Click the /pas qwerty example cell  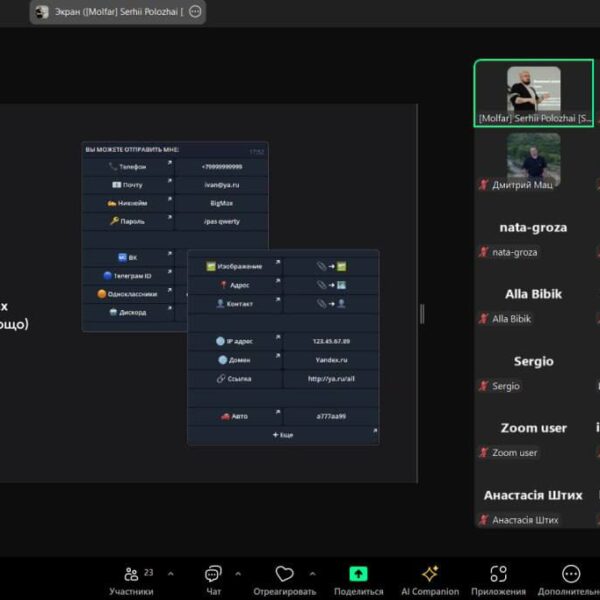coord(222,221)
